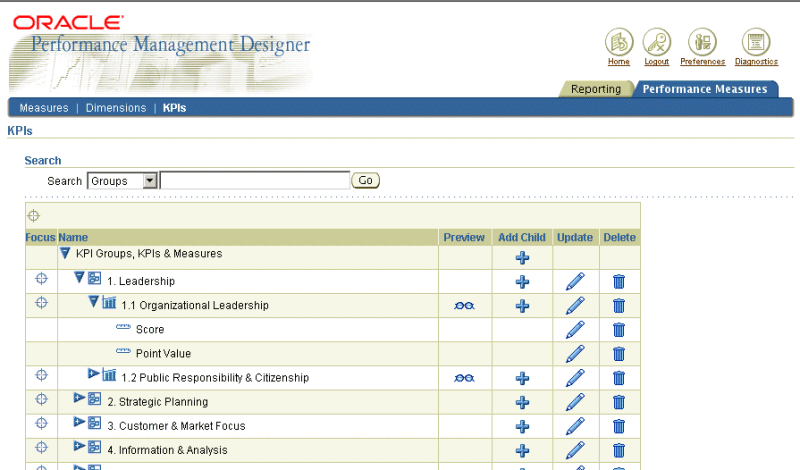Focus on the 2. Strategic Planning row
The height and width of the screenshot is (470, 800).
click(x=41, y=399)
